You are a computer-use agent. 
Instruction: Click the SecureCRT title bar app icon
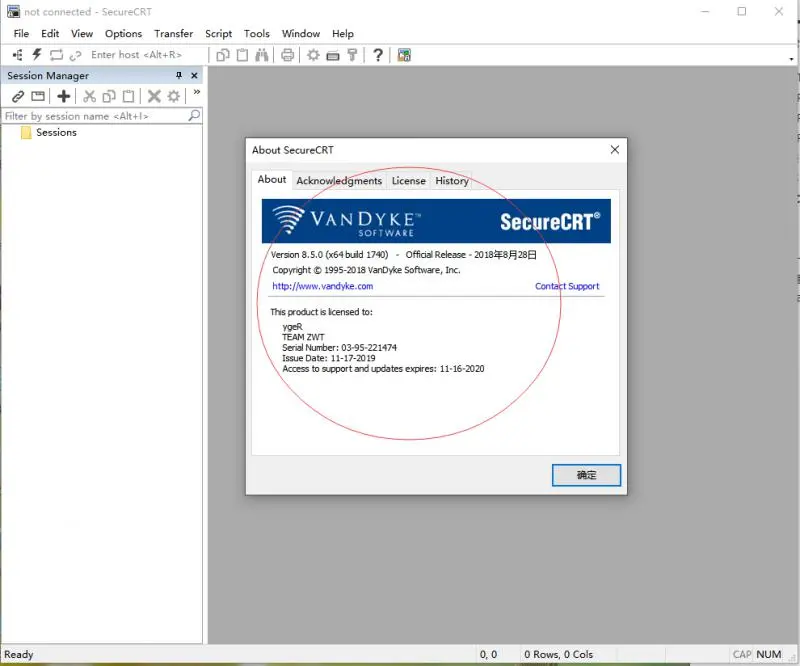(x=13, y=11)
